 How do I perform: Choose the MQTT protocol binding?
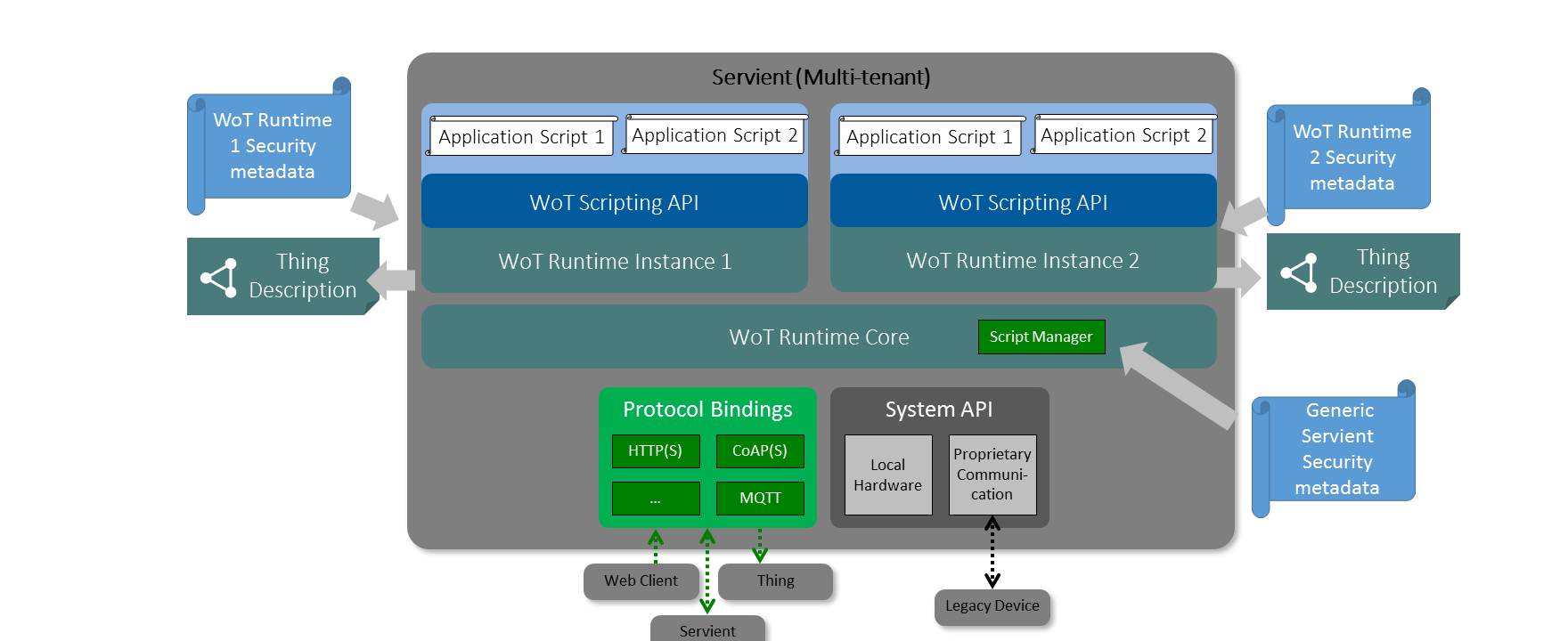pos(759,498)
